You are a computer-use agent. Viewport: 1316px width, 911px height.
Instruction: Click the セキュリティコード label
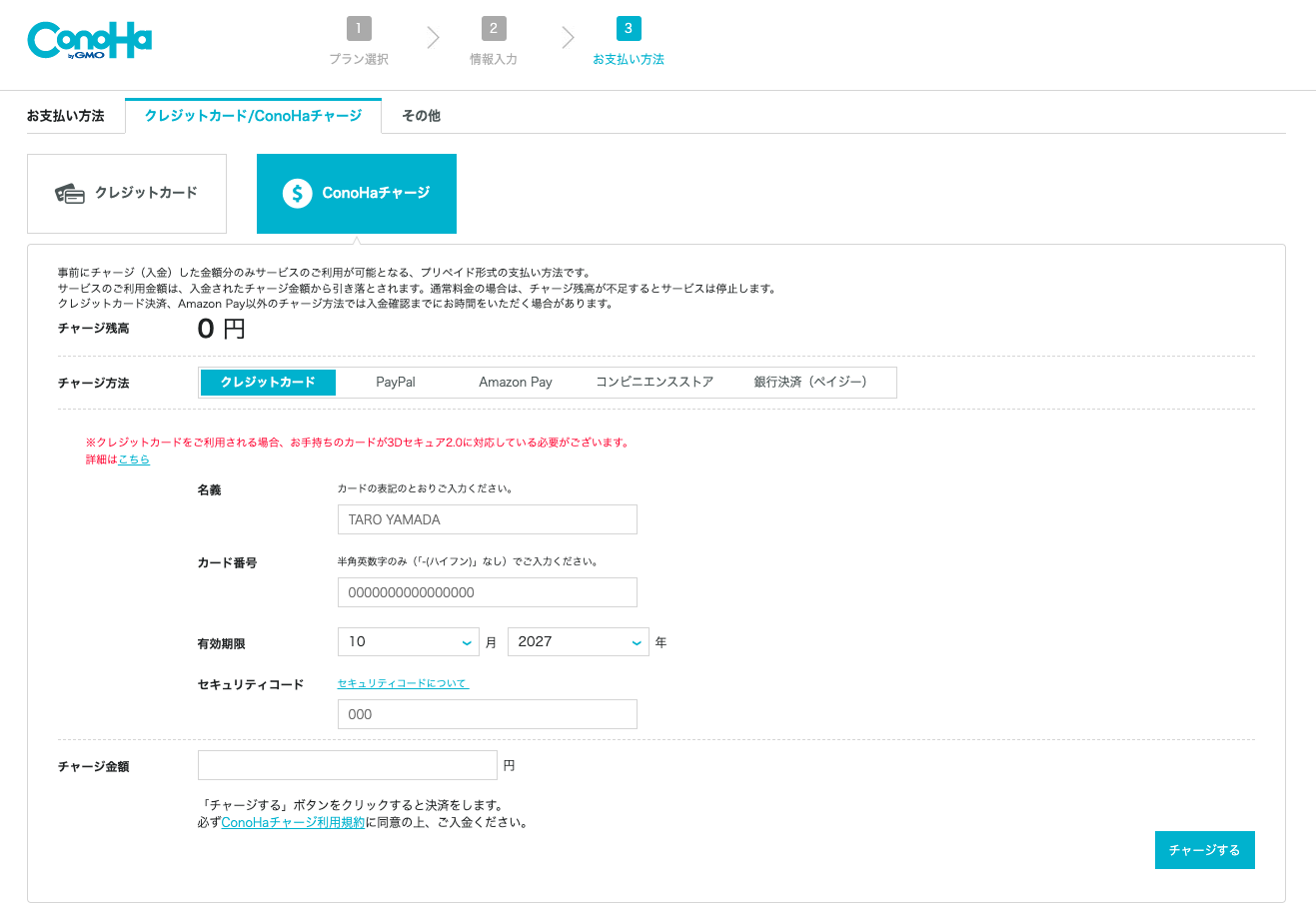click(x=250, y=685)
